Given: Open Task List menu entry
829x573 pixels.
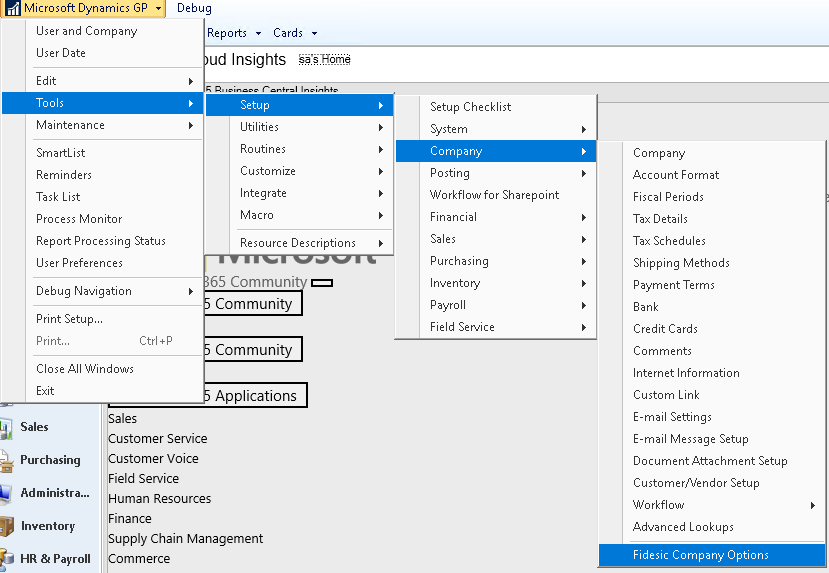Looking at the screenshot, I should [x=103, y=197].
